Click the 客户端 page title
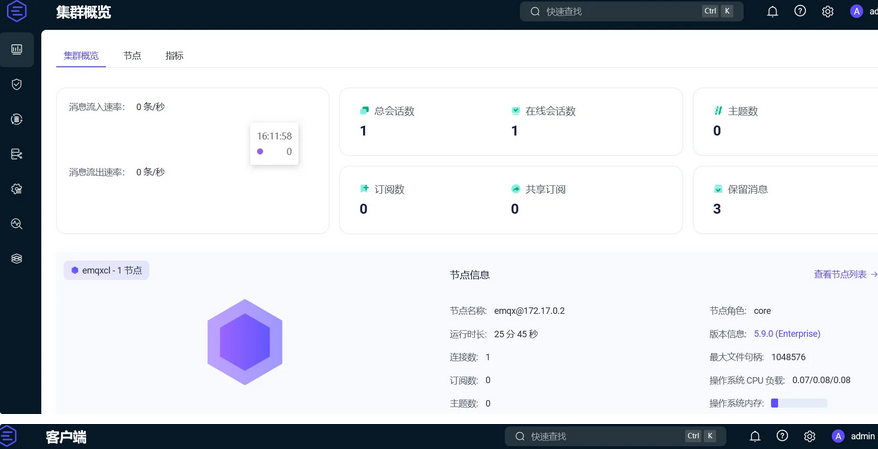Screen dimensions: 878x449 pos(66,437)
